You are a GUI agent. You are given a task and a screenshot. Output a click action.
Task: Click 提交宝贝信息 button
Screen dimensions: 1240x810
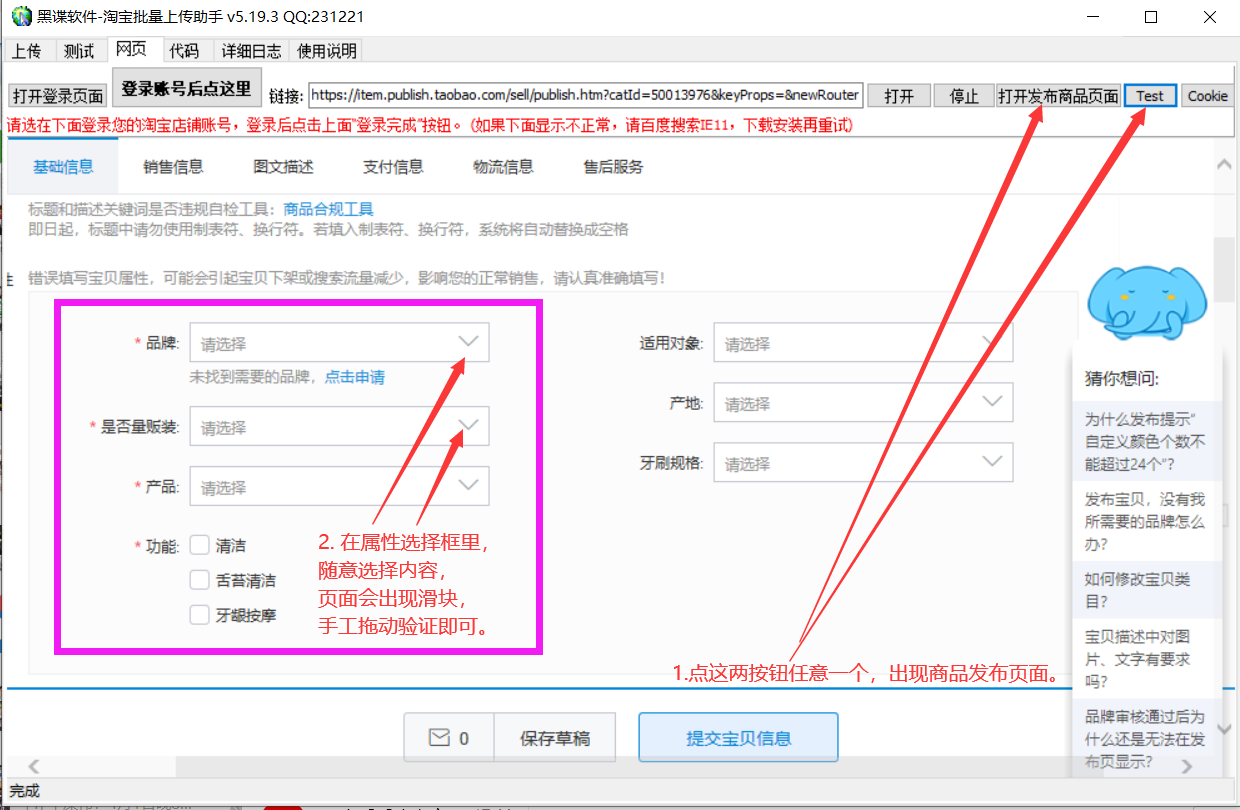[738, 739]
